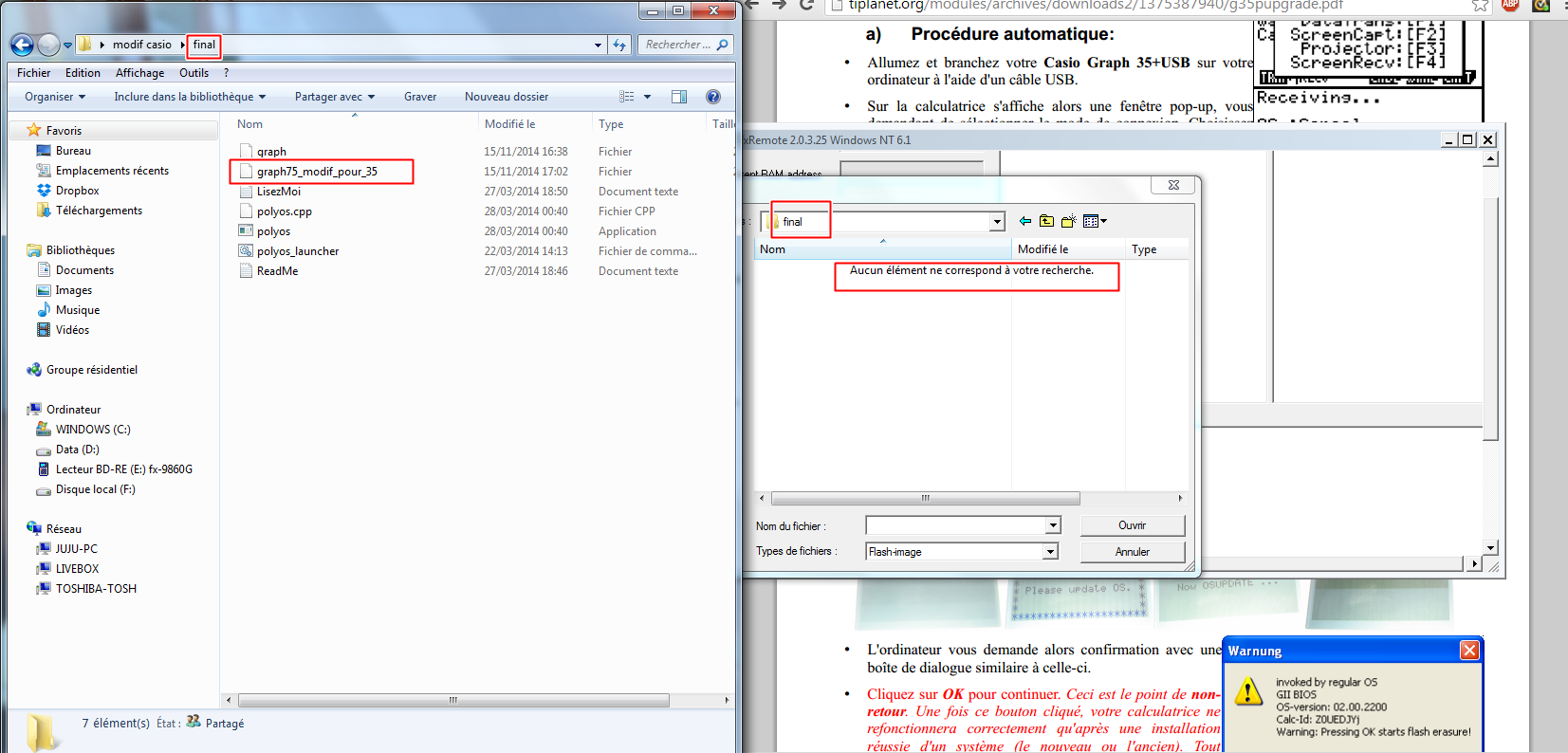This screenshot has height=753, width=1568.
Task: Open the Affichage menu in Explorer
Action: pos(139,73)
